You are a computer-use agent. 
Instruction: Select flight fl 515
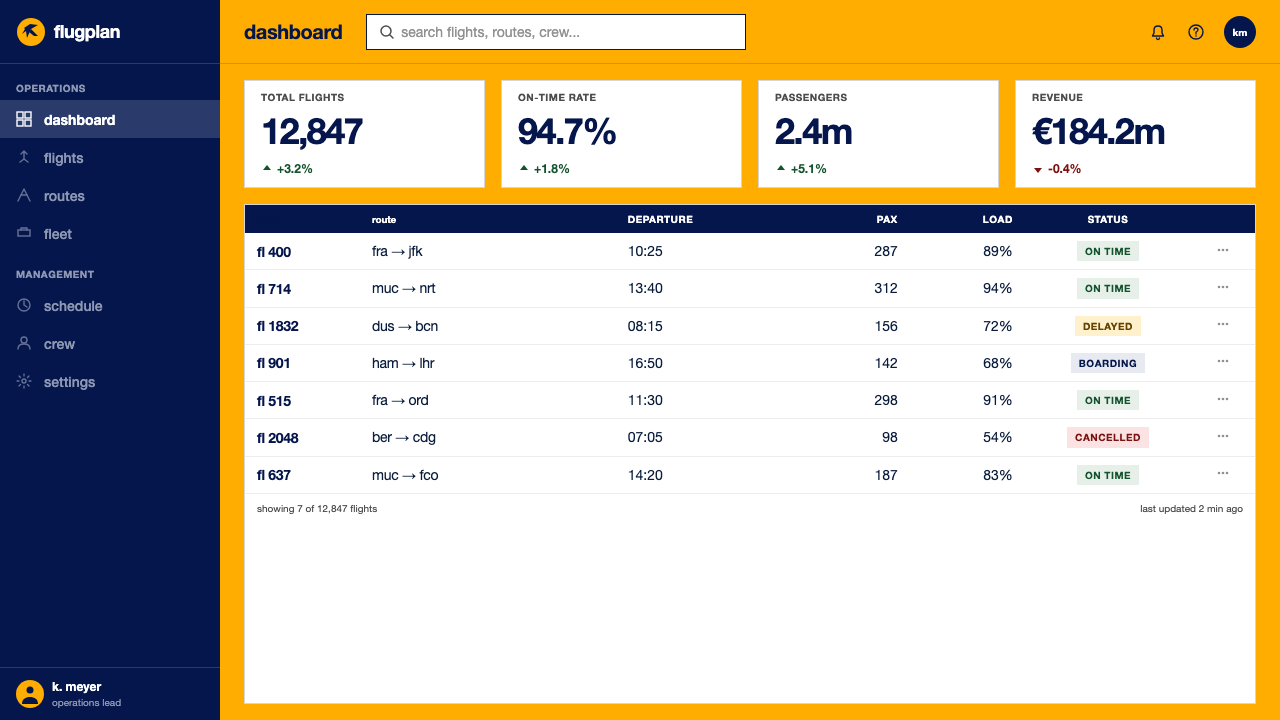point(274,401)
